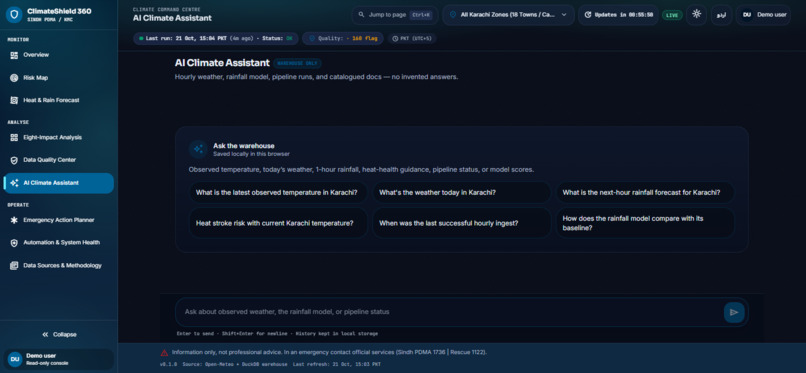Screen dimensions: 806x373
Task: Open Heat & Rain Forecast
Action: click(x=59, y=100)
